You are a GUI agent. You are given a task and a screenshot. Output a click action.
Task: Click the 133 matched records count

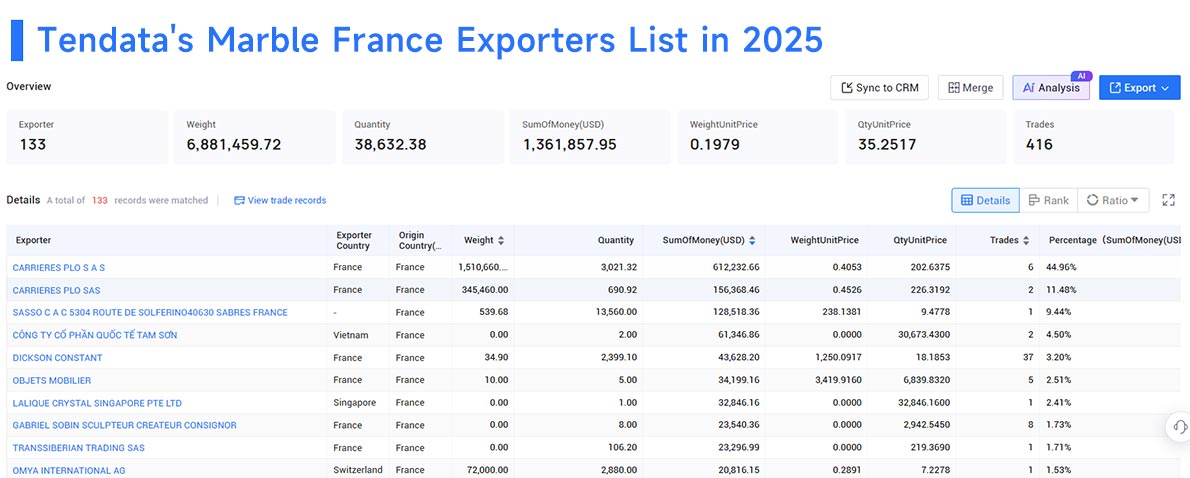click(x=99, y=200)
